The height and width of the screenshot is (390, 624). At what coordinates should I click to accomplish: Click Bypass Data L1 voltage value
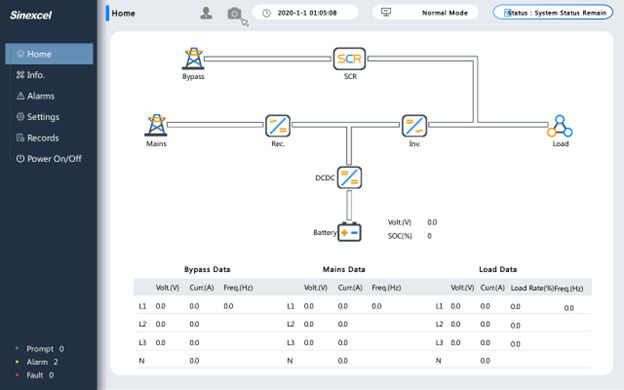click(160, 306)
